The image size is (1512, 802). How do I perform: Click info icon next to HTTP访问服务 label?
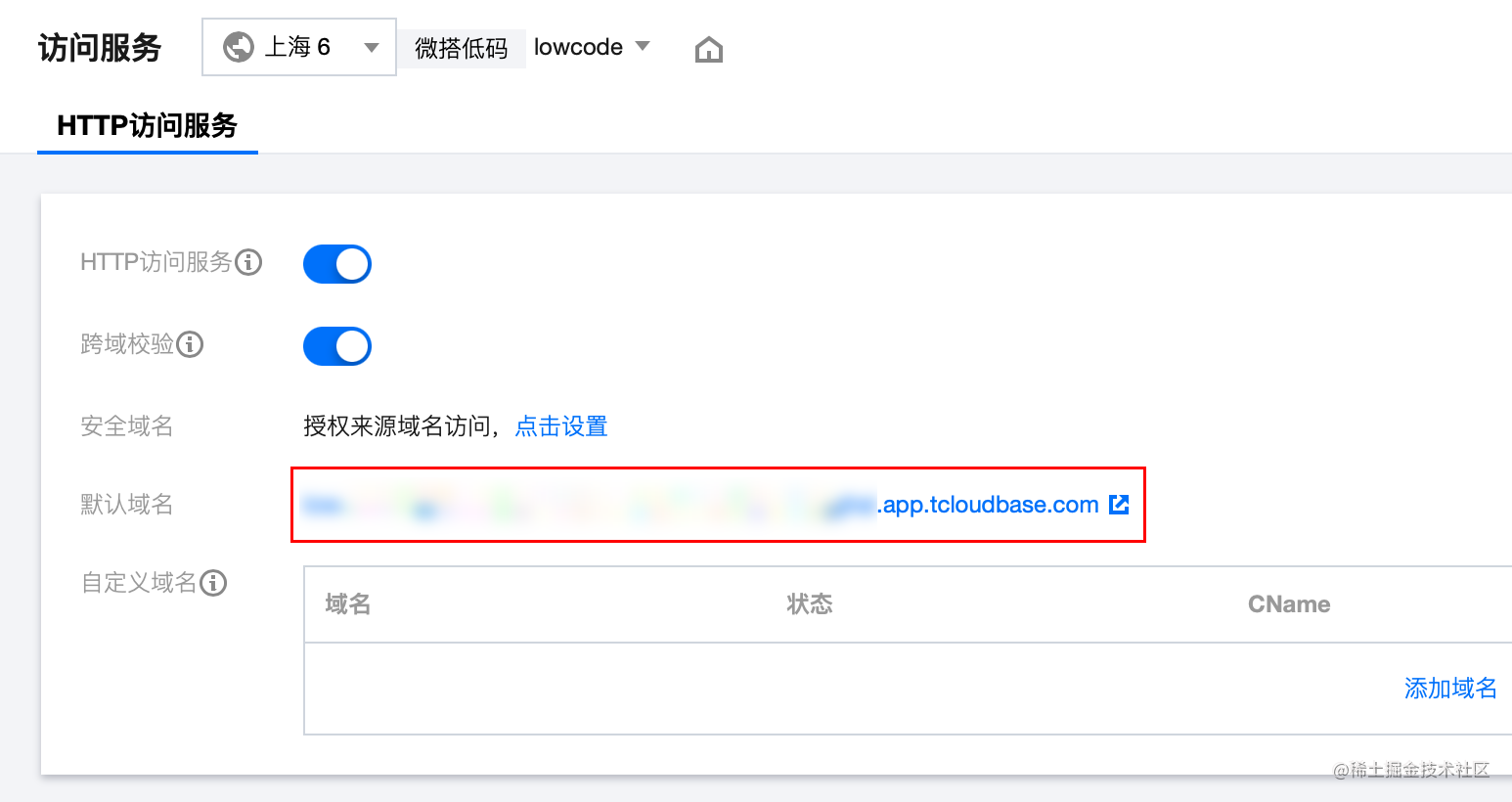[x=249, y=262]
